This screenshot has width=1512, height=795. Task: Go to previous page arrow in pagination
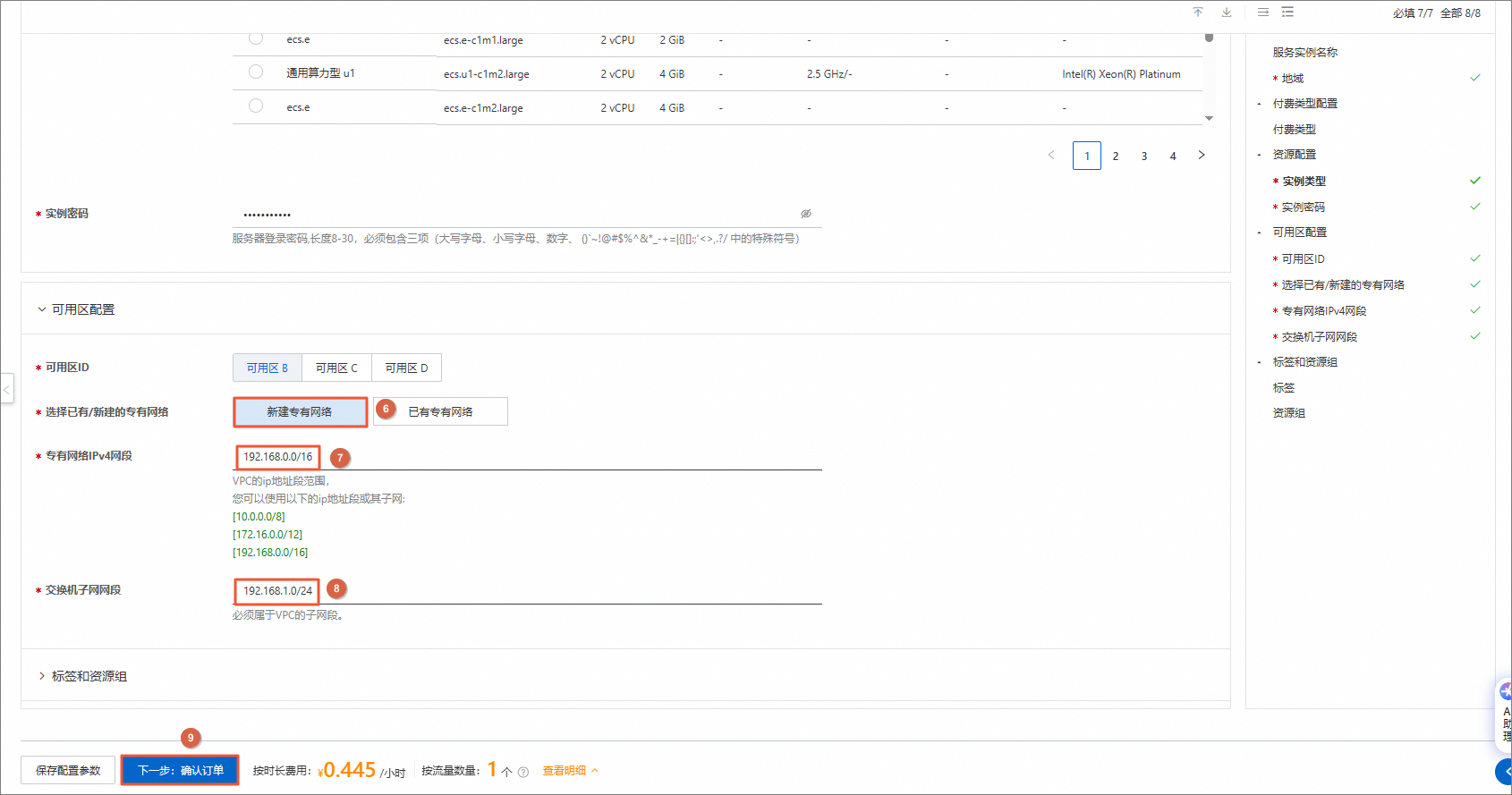1051,156
